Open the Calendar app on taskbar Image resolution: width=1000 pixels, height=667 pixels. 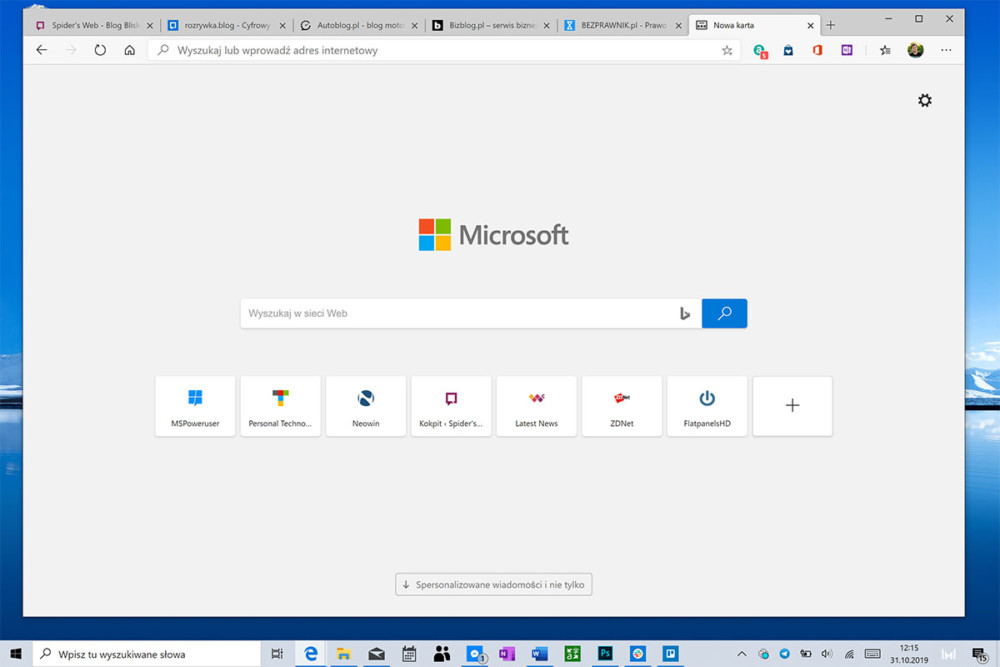point(409,654)
